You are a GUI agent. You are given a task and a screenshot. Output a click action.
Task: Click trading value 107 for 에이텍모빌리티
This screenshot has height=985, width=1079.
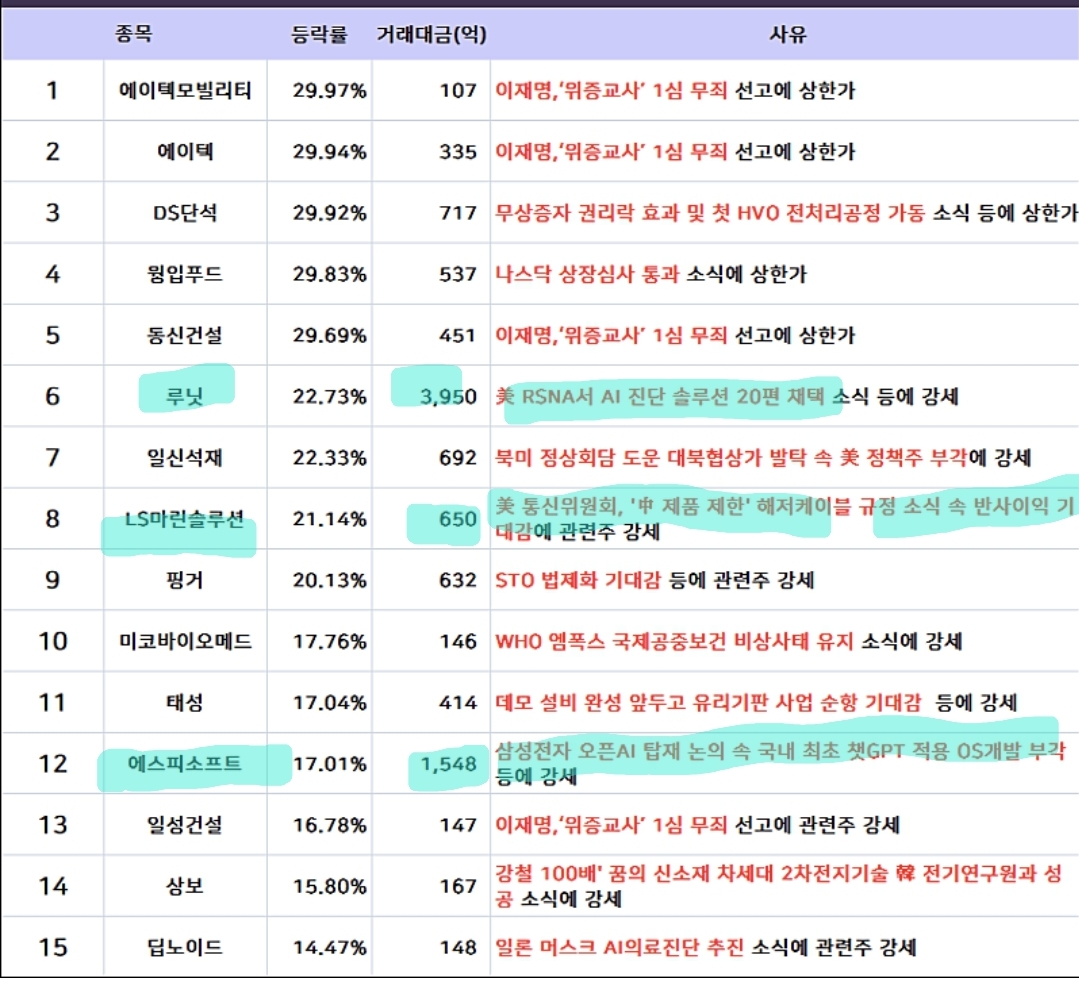tap(458, 90)
